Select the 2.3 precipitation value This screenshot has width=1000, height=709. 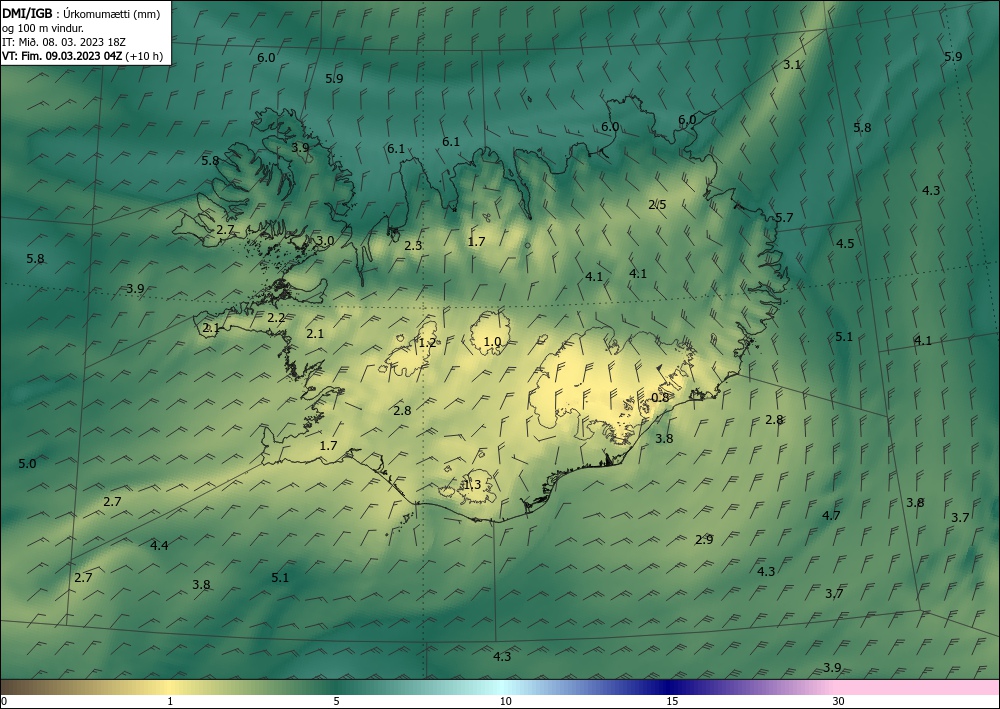click(x=413, y=245)
